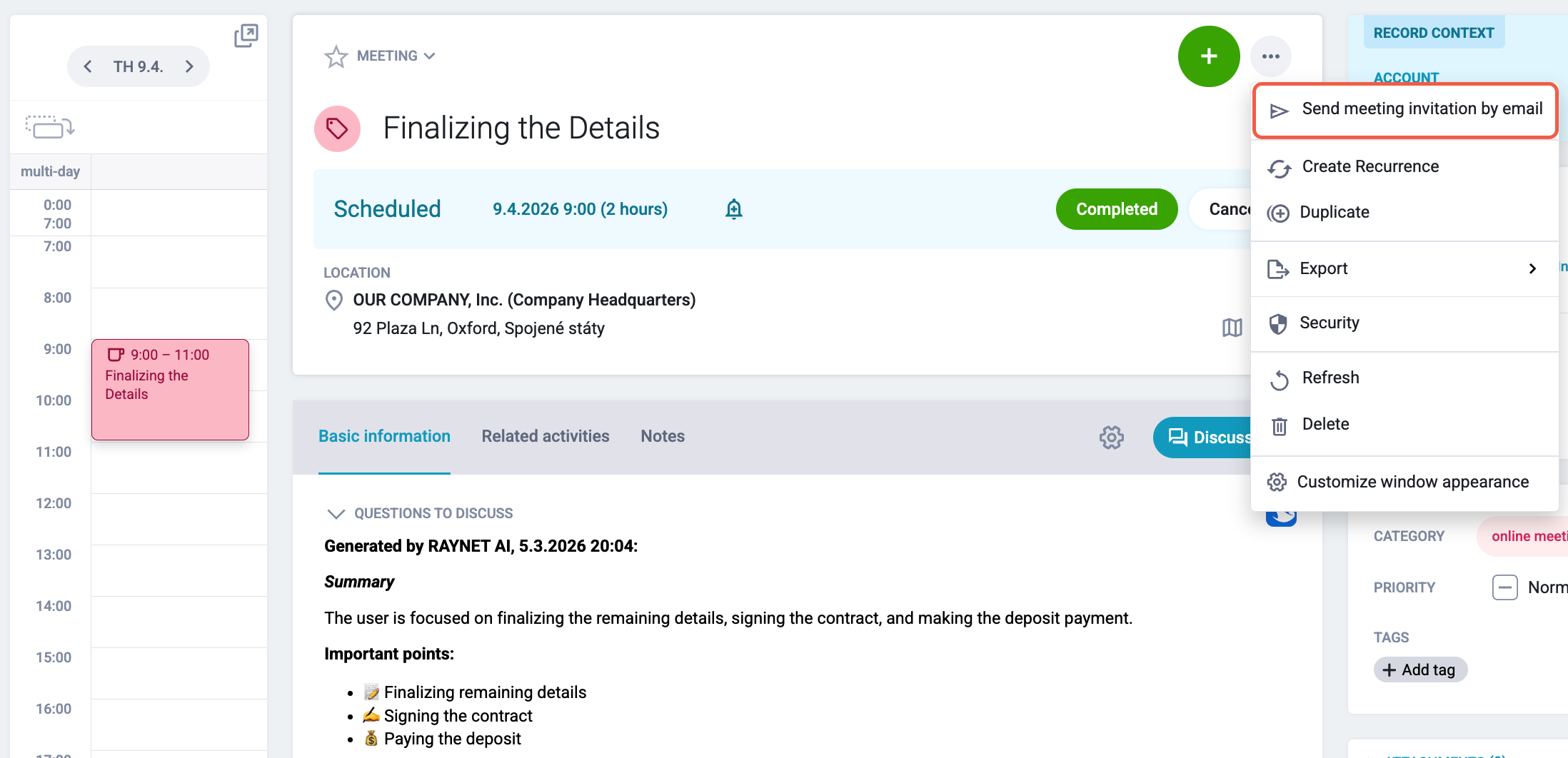This screenshot has height=758, width=1568.
Task: Open the map icon by location
Action: 1232,328
